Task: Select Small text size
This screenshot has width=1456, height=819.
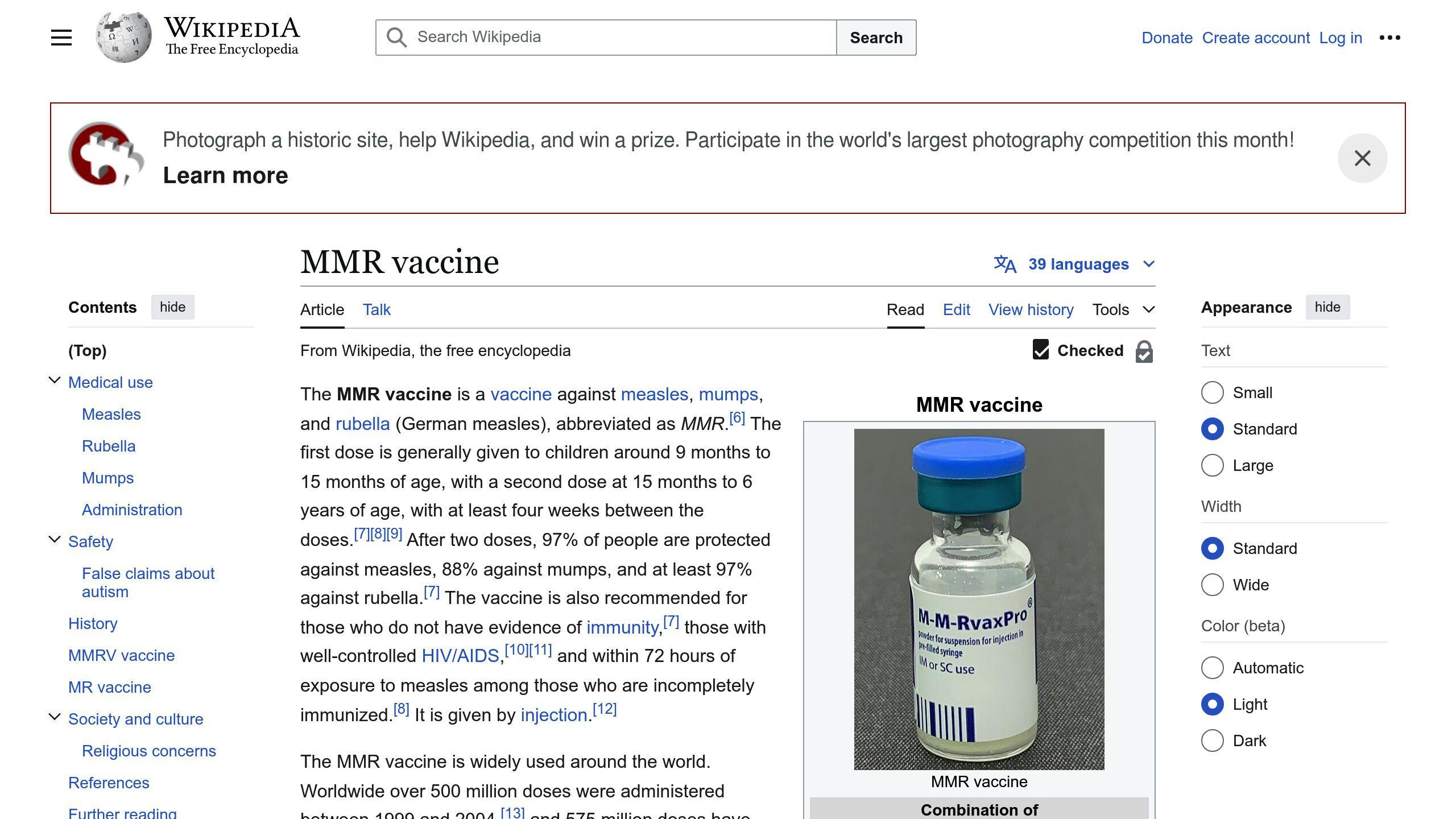Action: [x=1212, y=392]
